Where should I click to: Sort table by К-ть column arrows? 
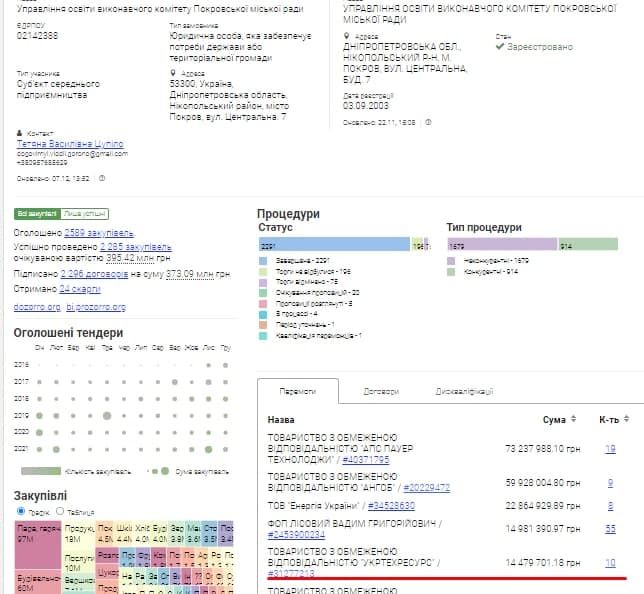(x=628, y=420)
